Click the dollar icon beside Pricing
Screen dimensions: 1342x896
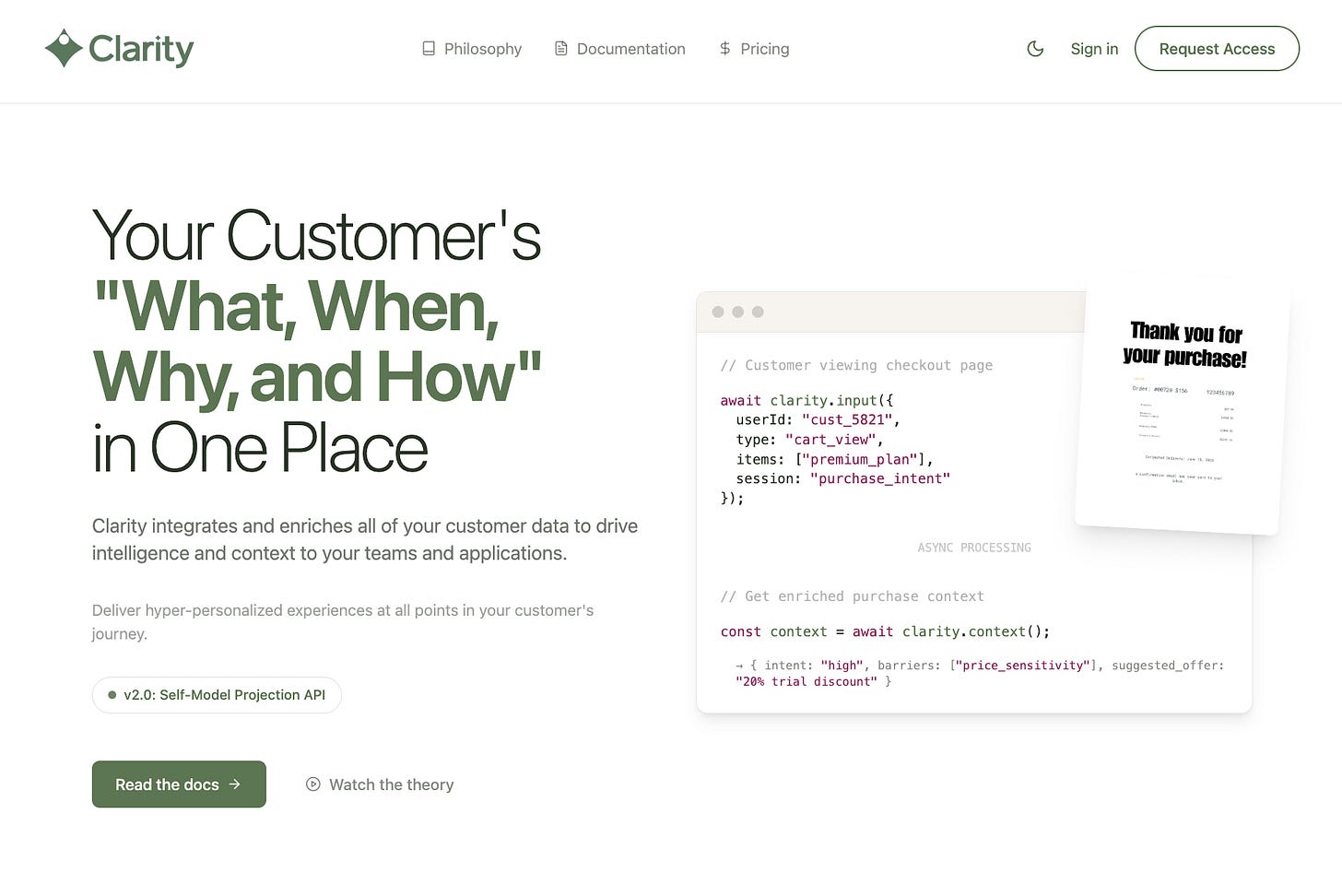[x=725, y=49]
